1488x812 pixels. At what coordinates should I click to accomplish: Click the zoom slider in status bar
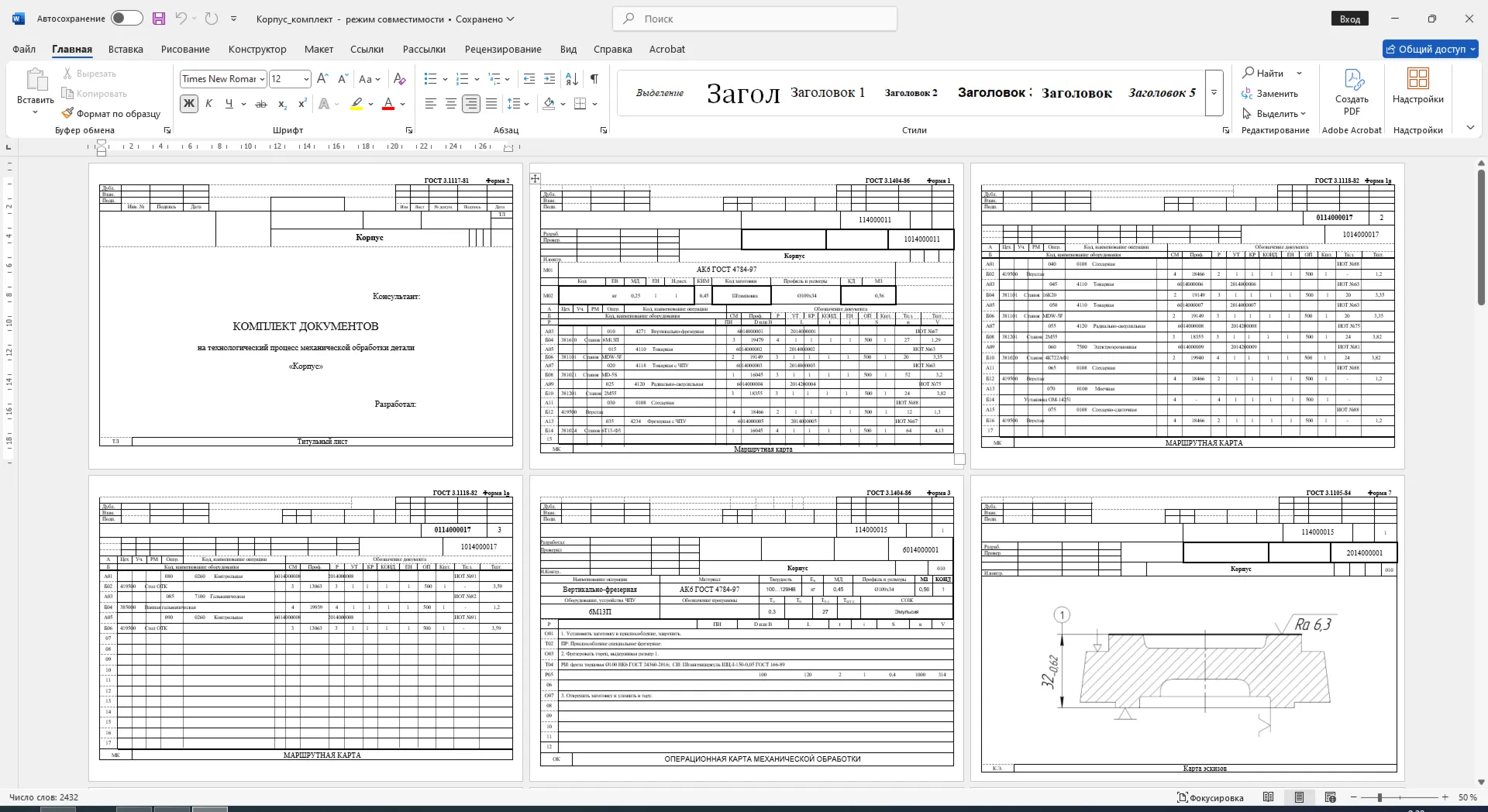pos(1379,797)
